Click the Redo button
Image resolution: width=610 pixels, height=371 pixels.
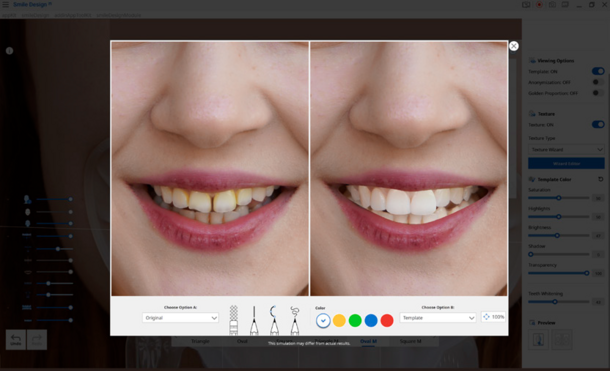(37, 340)
